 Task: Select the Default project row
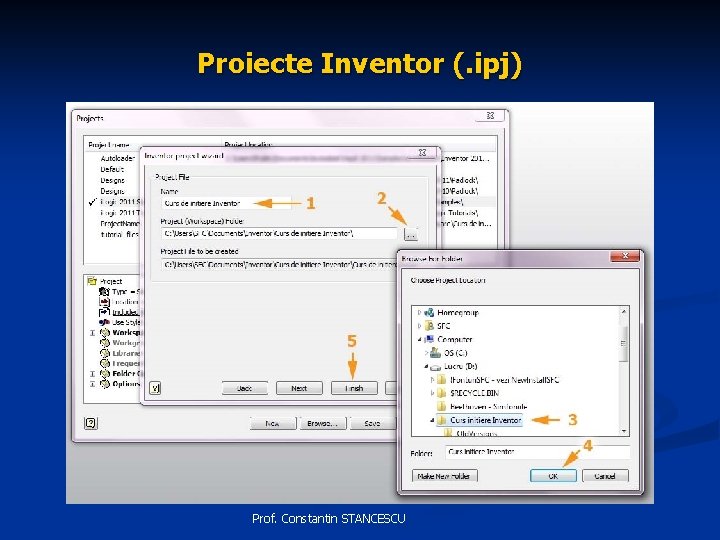point(112,169)
